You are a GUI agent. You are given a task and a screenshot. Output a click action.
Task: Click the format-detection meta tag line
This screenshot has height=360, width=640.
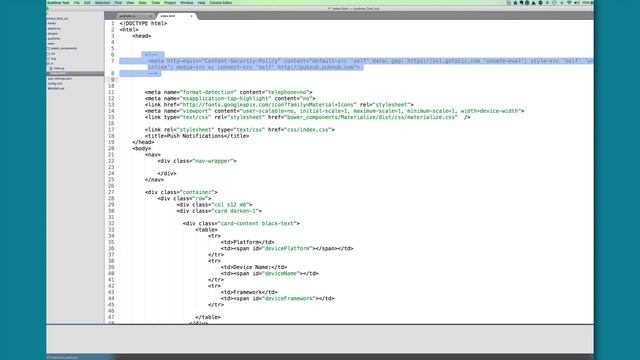pos(228,92)
